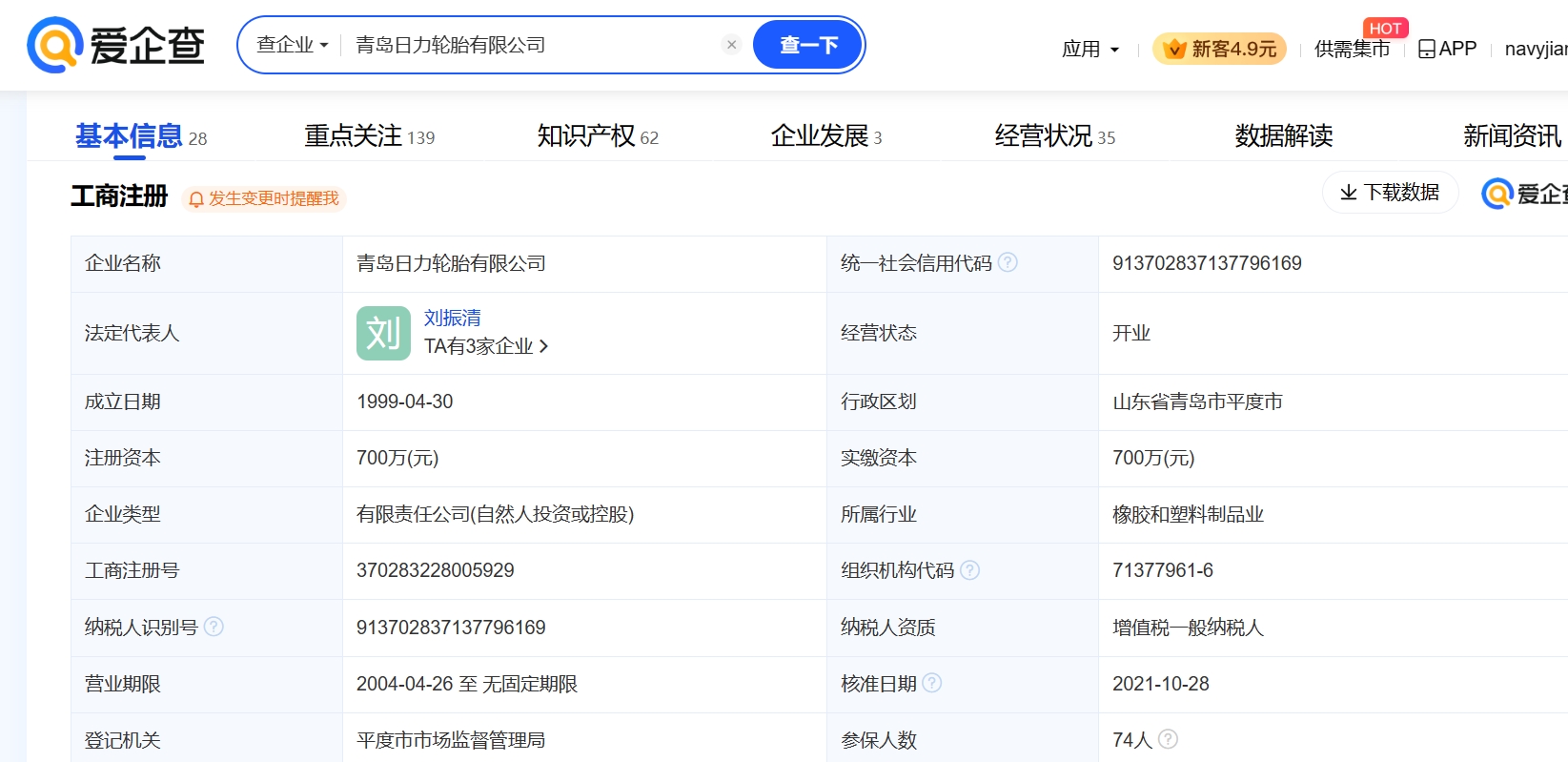Click the help icon beside 统一社会信用代码
This screenshot has width=1568, height=762.
[x=1008, y=262]
